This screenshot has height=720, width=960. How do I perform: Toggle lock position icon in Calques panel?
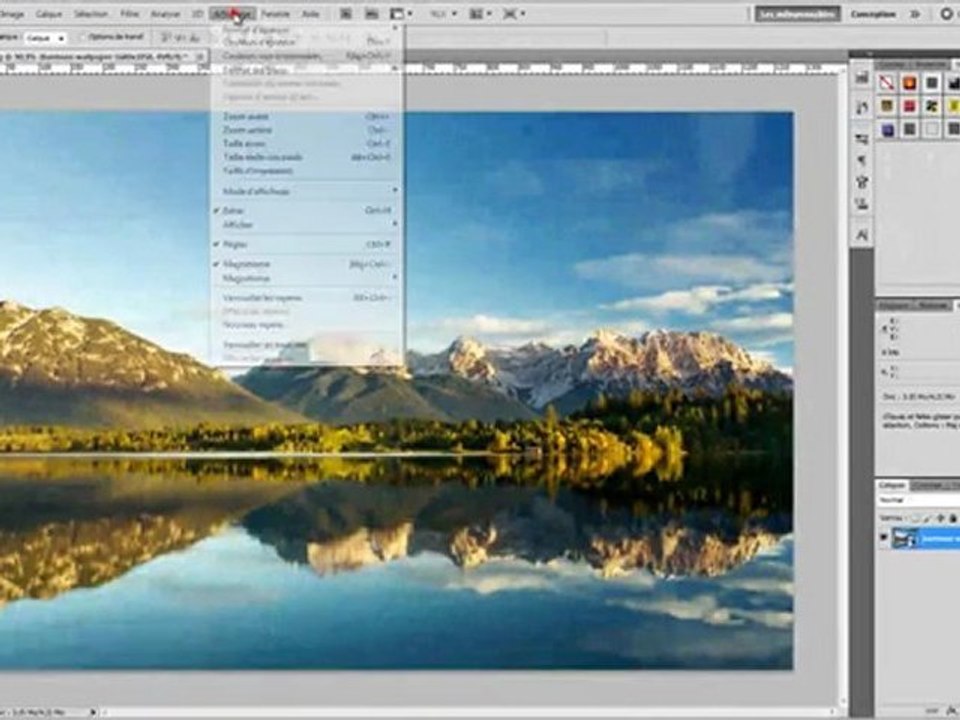[x=940, y=518]
